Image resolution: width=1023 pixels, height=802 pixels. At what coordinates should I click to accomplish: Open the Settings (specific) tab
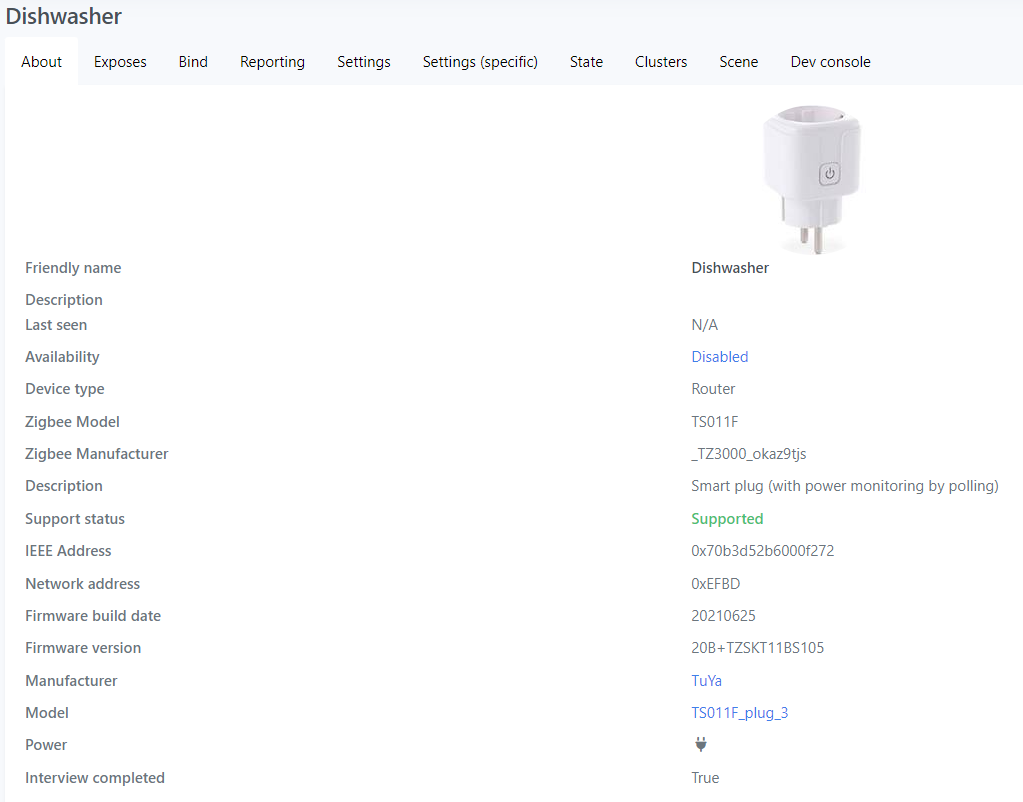coord(479,61)
